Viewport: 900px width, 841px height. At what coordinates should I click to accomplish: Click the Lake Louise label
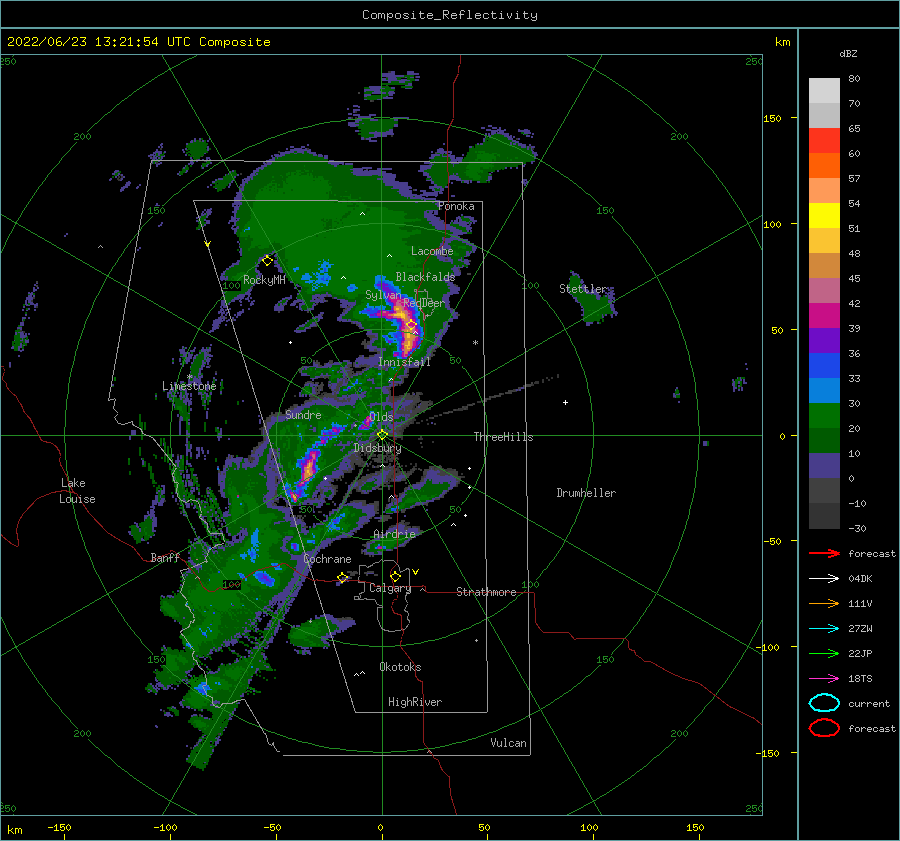[x=77, y=491]
